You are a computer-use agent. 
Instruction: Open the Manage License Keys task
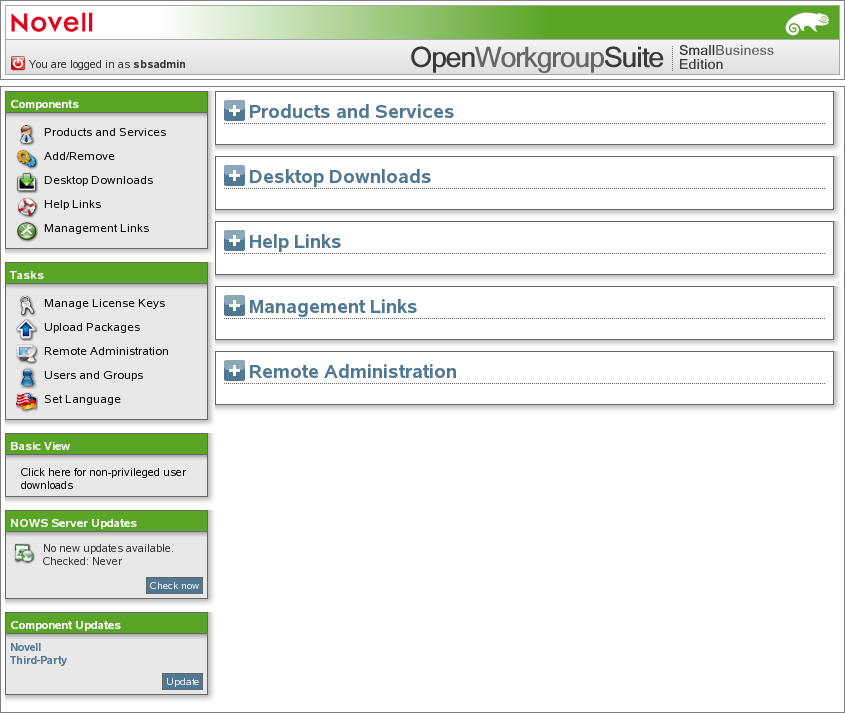coord(105,303)
